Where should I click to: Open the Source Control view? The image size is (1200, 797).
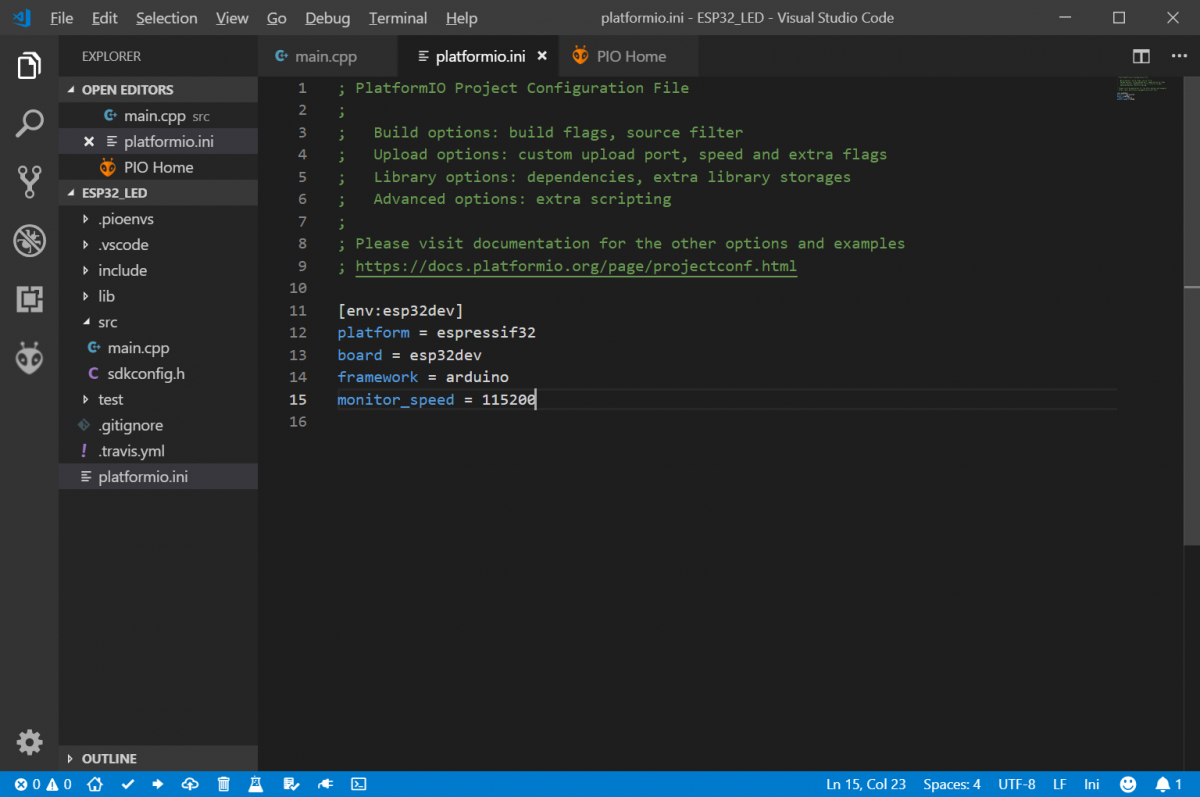29,182
